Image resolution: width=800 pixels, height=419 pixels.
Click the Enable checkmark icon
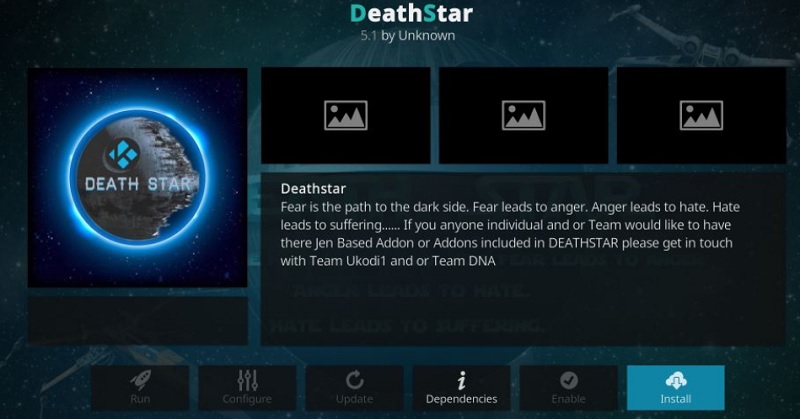pos(568,380)
